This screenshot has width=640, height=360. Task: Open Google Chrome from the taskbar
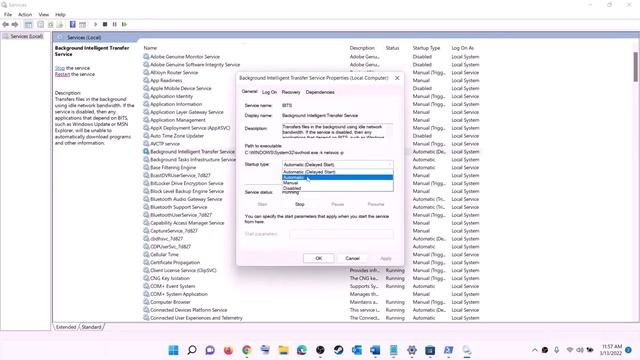pos(247,350)
